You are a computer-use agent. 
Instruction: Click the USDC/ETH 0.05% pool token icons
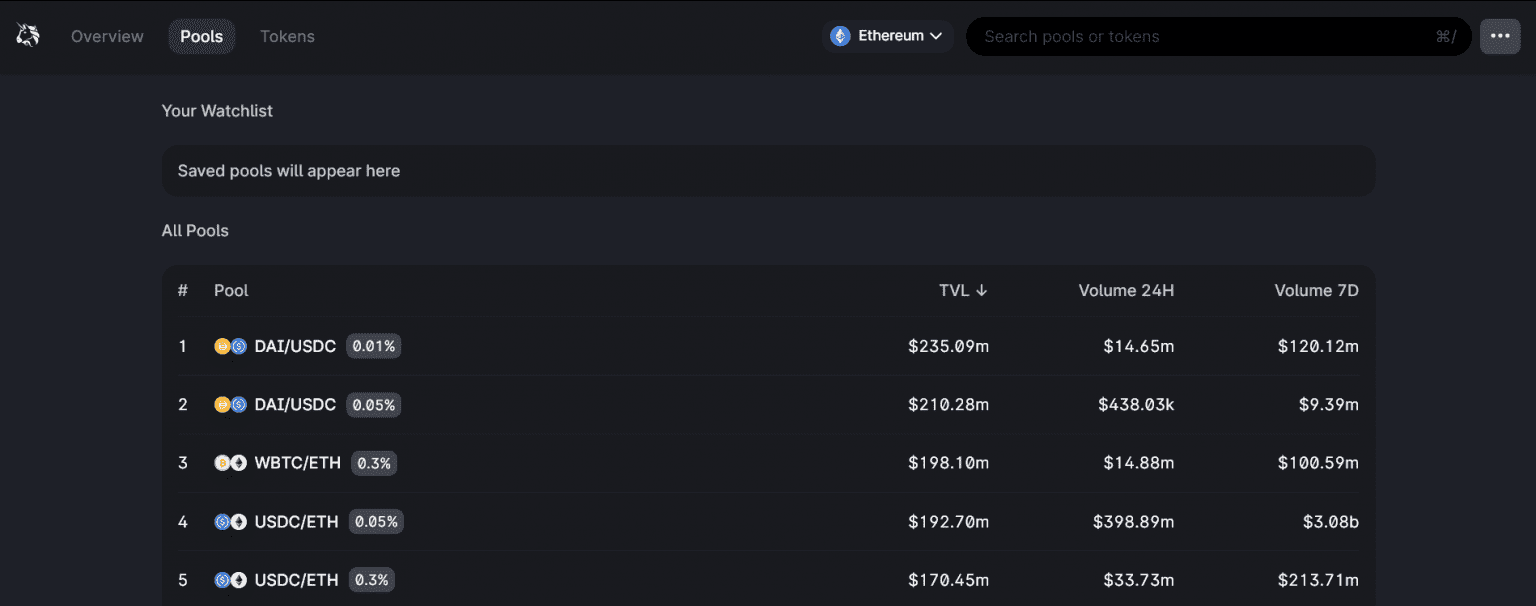click(x=230, y=522)
